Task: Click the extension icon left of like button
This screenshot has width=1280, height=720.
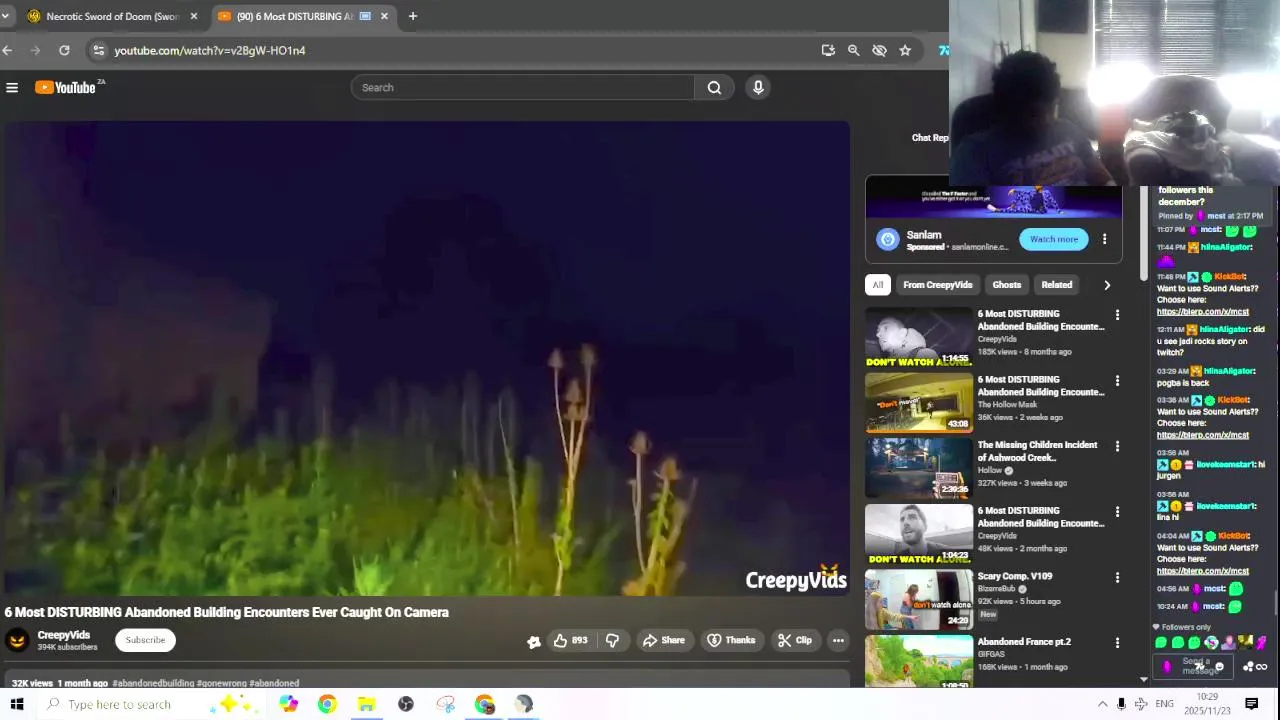Action: [x=534, y=641]
